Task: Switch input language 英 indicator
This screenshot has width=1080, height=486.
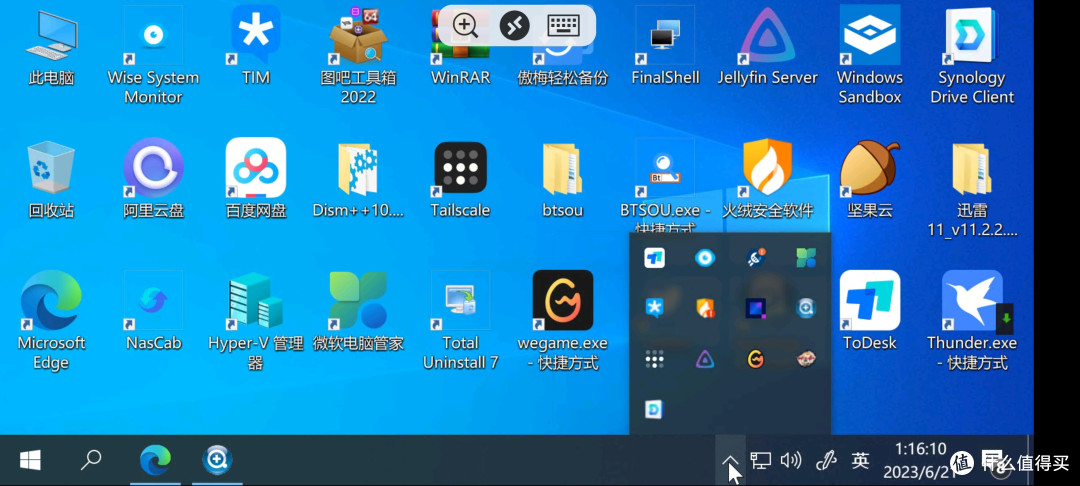Action: pos(860,460)
